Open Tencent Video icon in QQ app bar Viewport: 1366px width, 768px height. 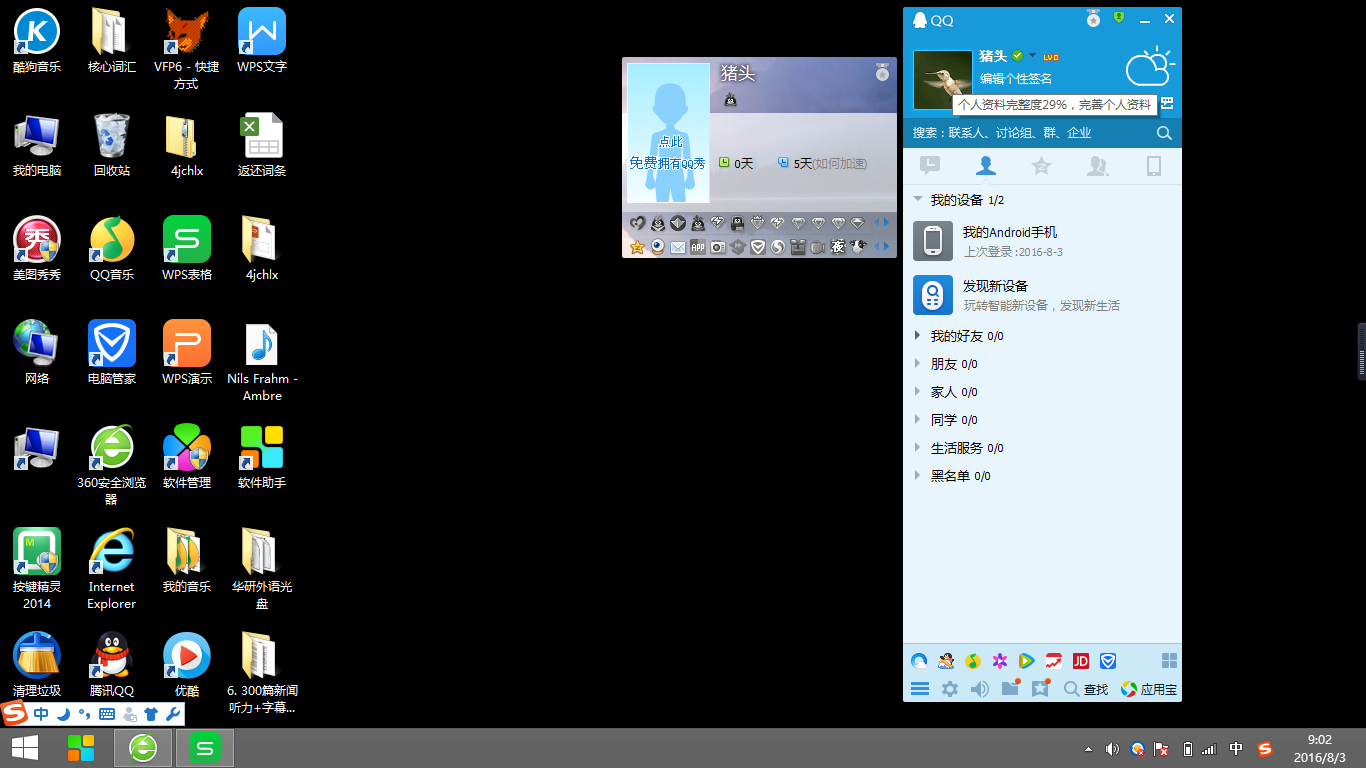pos(1026,661)
